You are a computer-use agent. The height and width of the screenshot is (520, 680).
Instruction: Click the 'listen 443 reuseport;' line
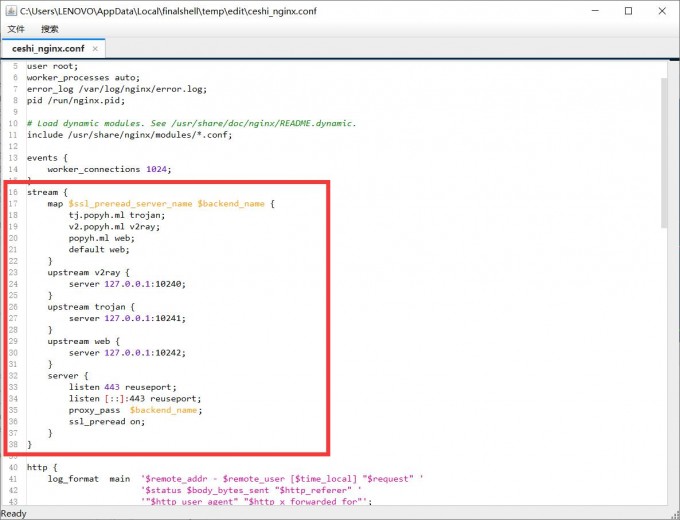122,387
